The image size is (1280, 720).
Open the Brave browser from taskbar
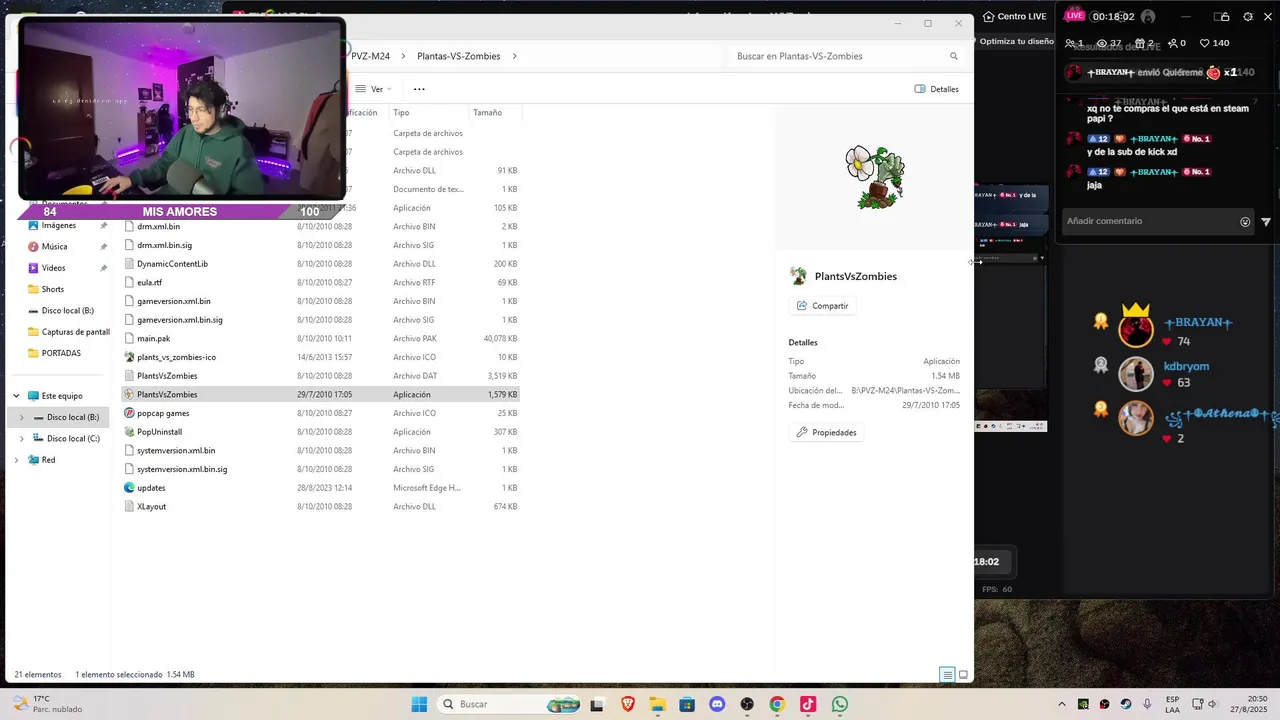tap(627, 704)
